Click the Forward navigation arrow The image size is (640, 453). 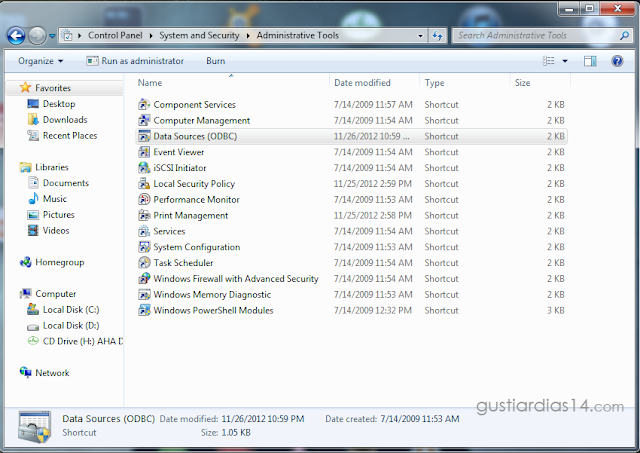pos(37,36)
